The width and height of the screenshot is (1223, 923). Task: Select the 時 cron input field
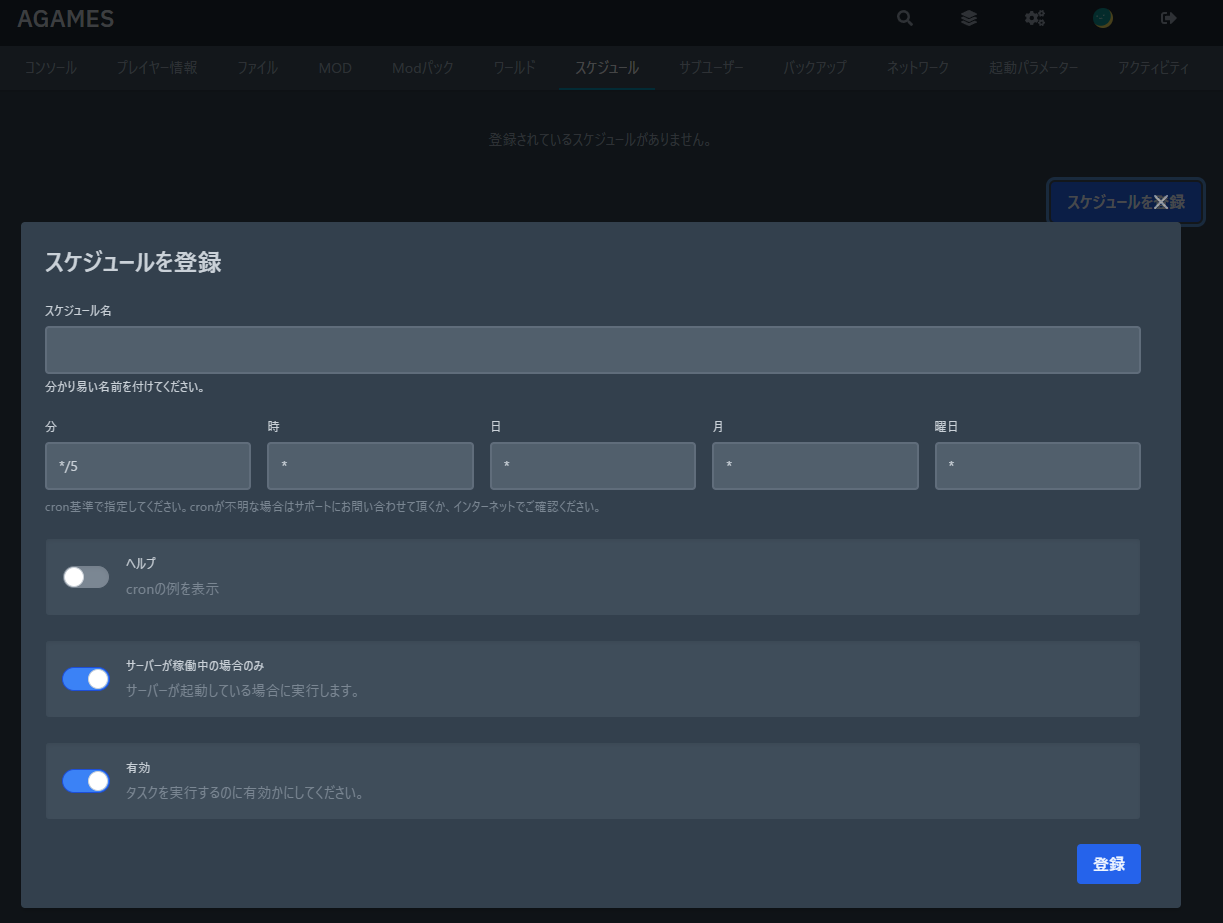[x=370, y=466]
